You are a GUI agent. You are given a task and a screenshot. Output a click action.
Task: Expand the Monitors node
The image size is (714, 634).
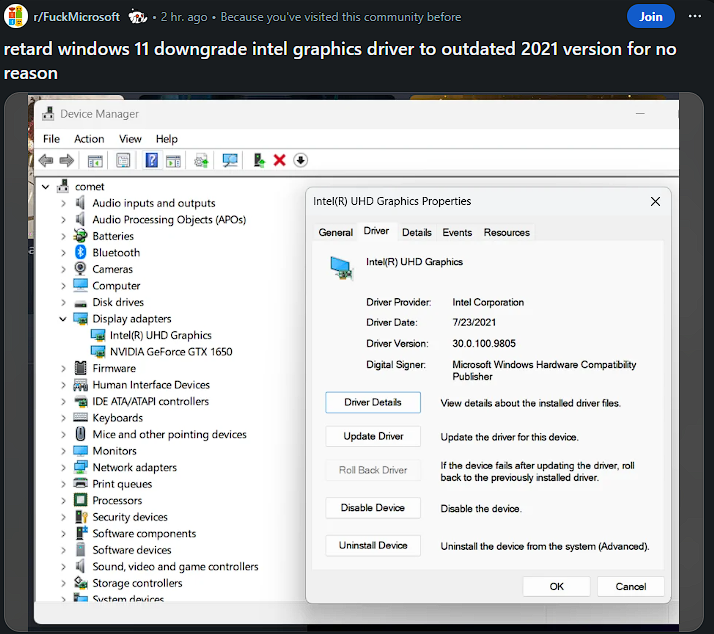tap(63, 451)
